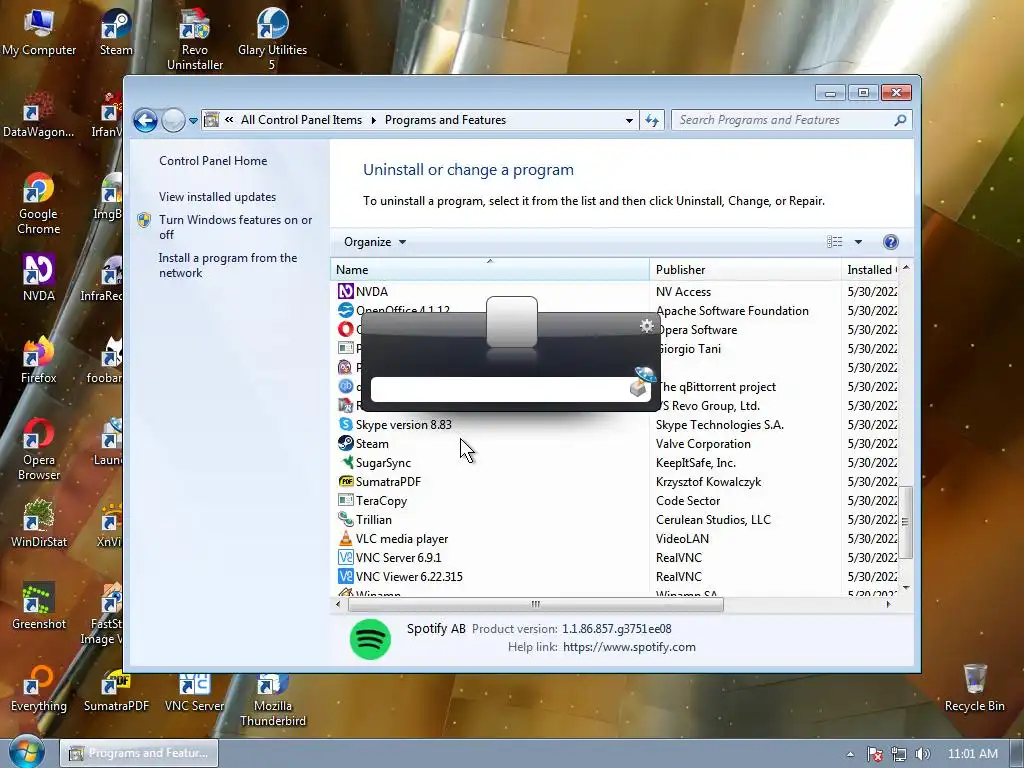Sort by the Publisher column header
1024x768 pixels.
pyautogui.click(x=745, y=270)
